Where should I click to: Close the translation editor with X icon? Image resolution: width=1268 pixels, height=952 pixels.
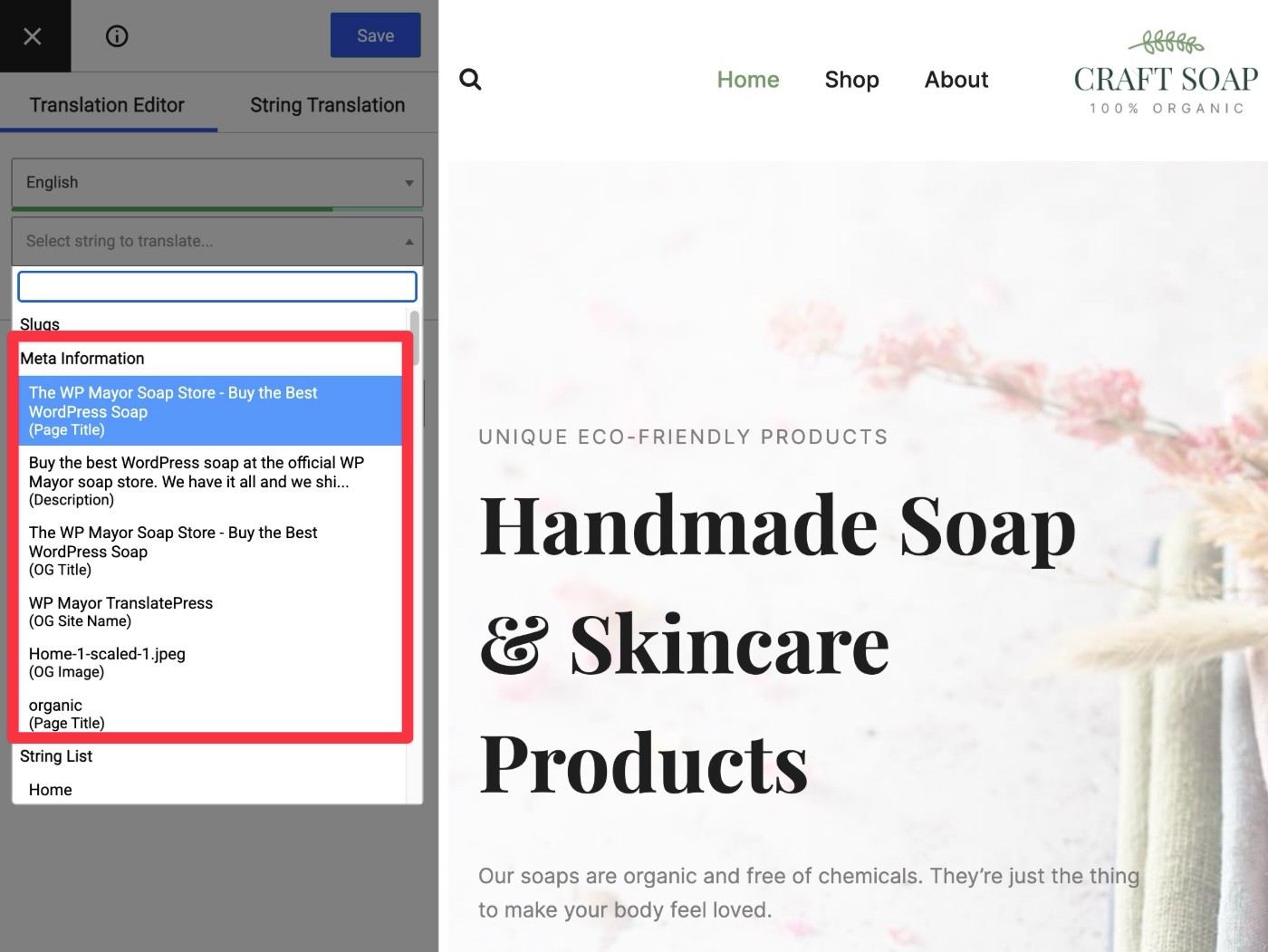33,36
